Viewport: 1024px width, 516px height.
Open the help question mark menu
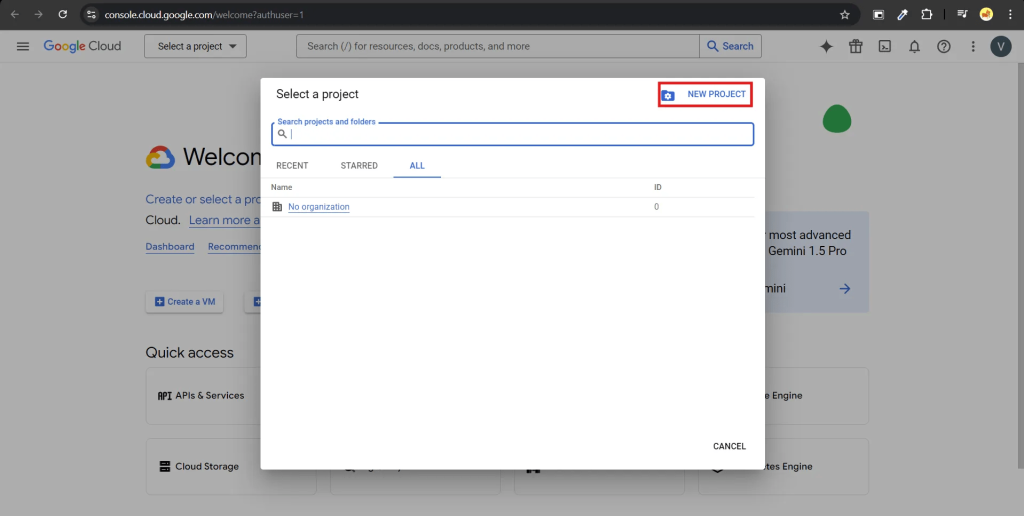943,46
